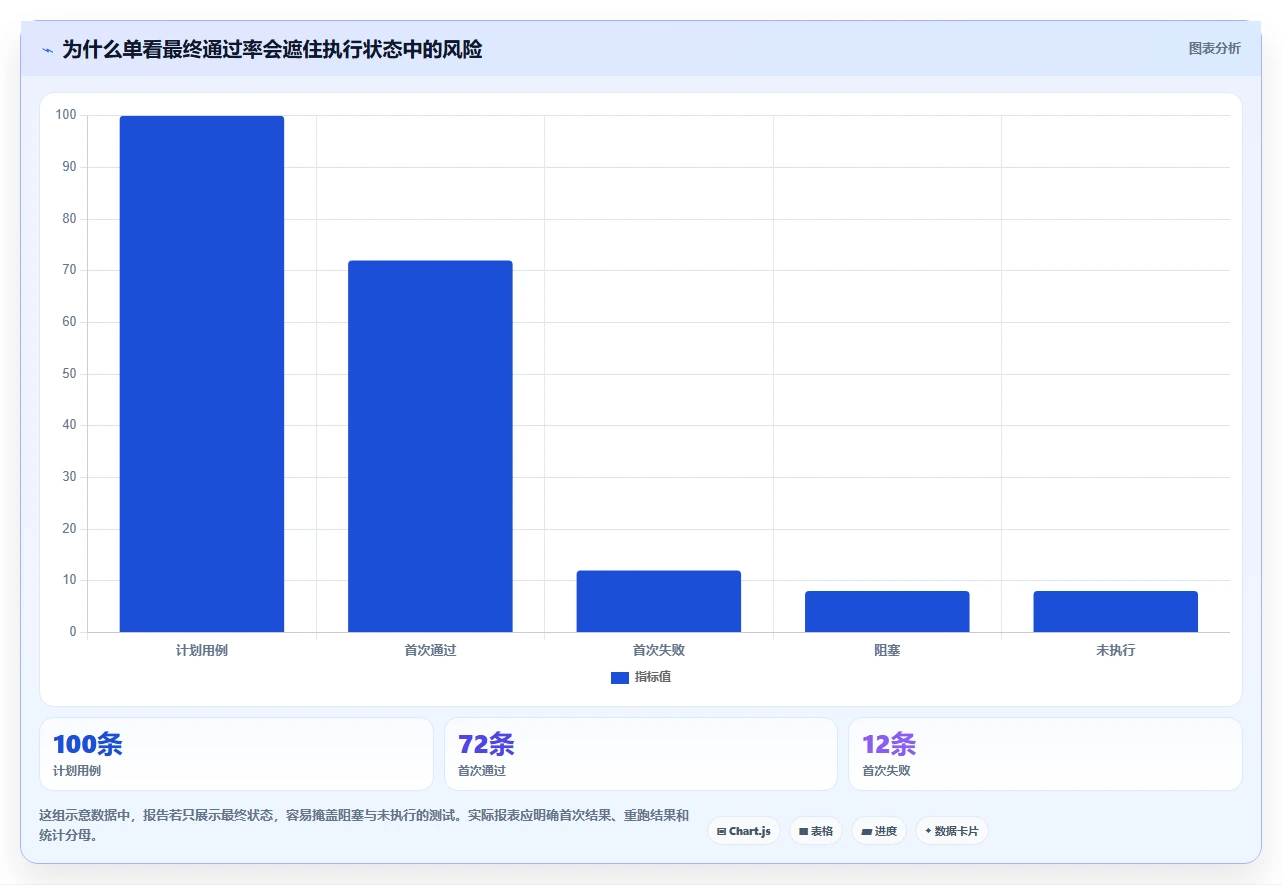Viewport: 1282px width, 885px height.
Task: Click the 进度 tag chip
Action: pos(879,831)
